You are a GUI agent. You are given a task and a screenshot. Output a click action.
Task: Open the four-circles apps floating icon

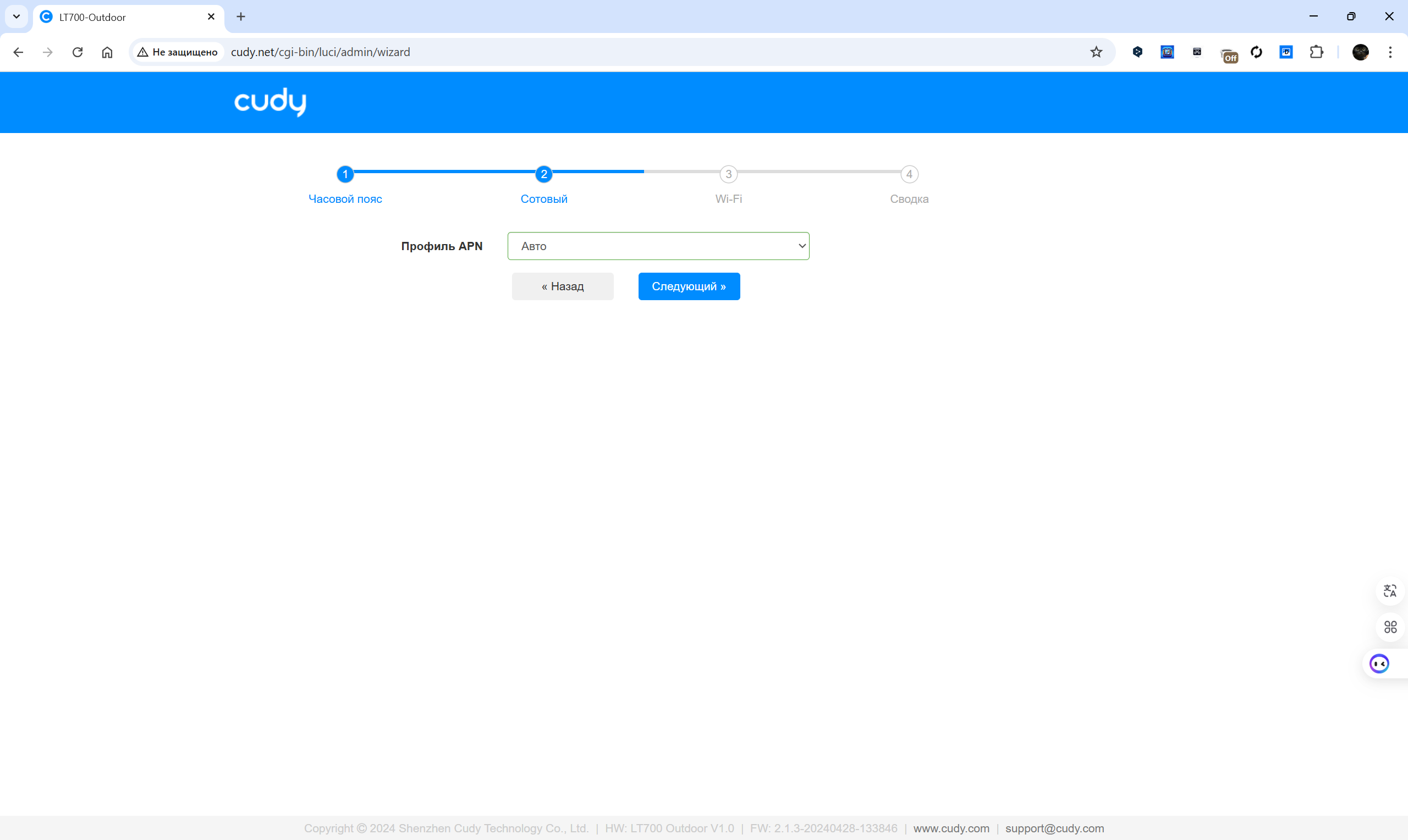point(1390,627)
